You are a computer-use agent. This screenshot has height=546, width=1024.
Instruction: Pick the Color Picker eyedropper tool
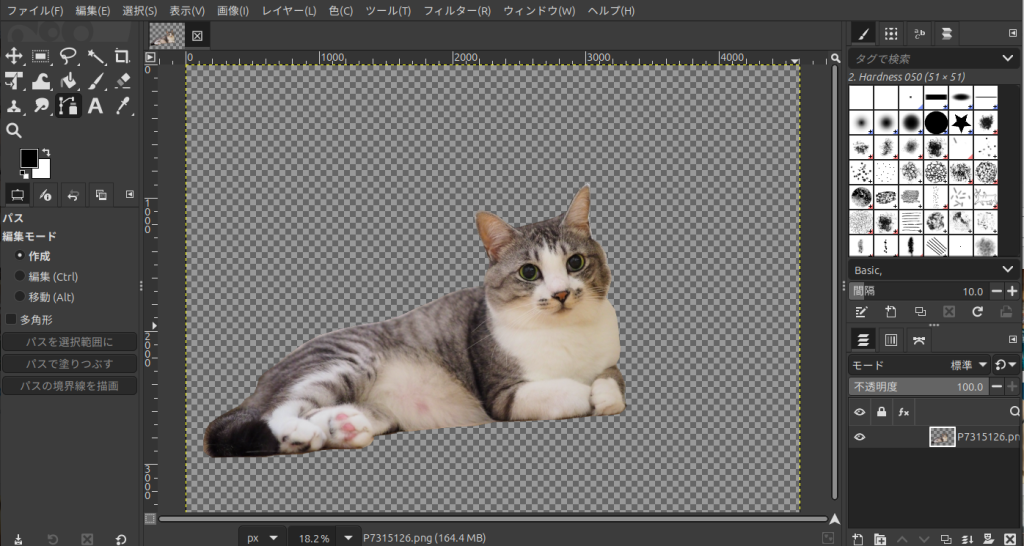(123, 106)
